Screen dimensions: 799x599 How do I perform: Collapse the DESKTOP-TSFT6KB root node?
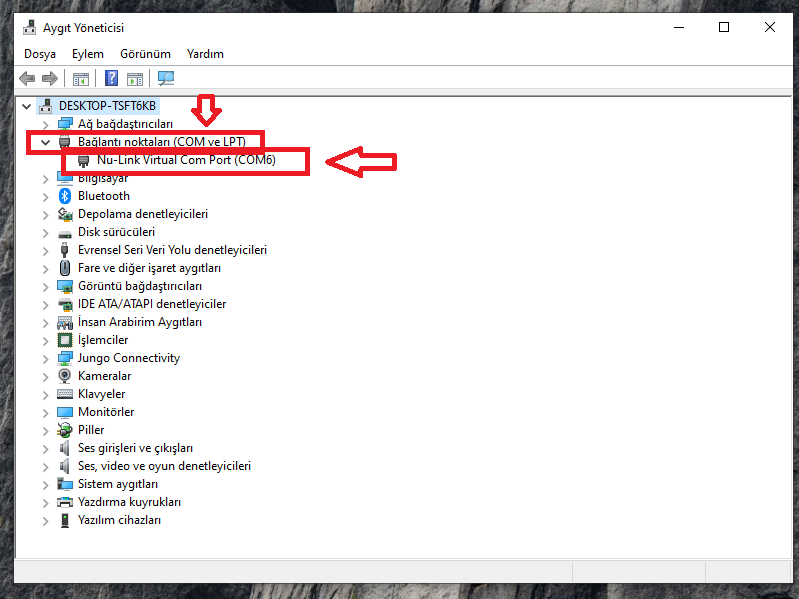coord(26,106)
